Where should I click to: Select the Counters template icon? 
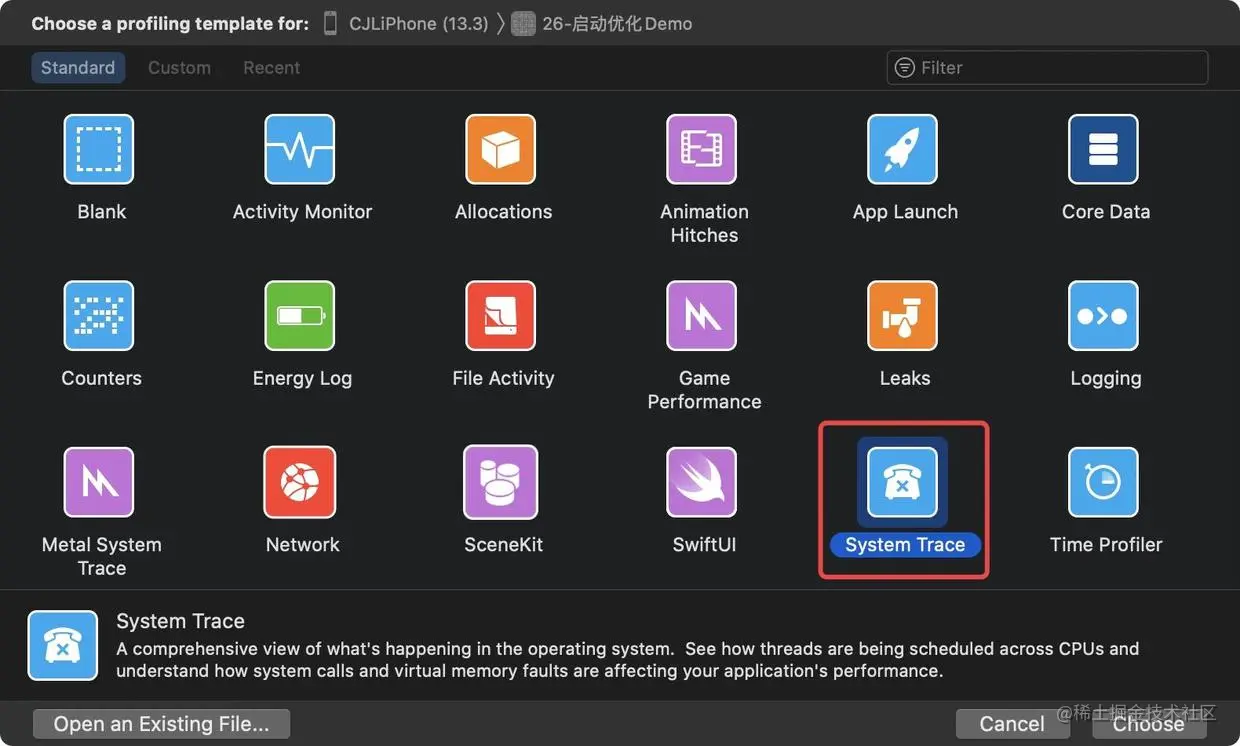pyautogui.click(x=99, y=316)
